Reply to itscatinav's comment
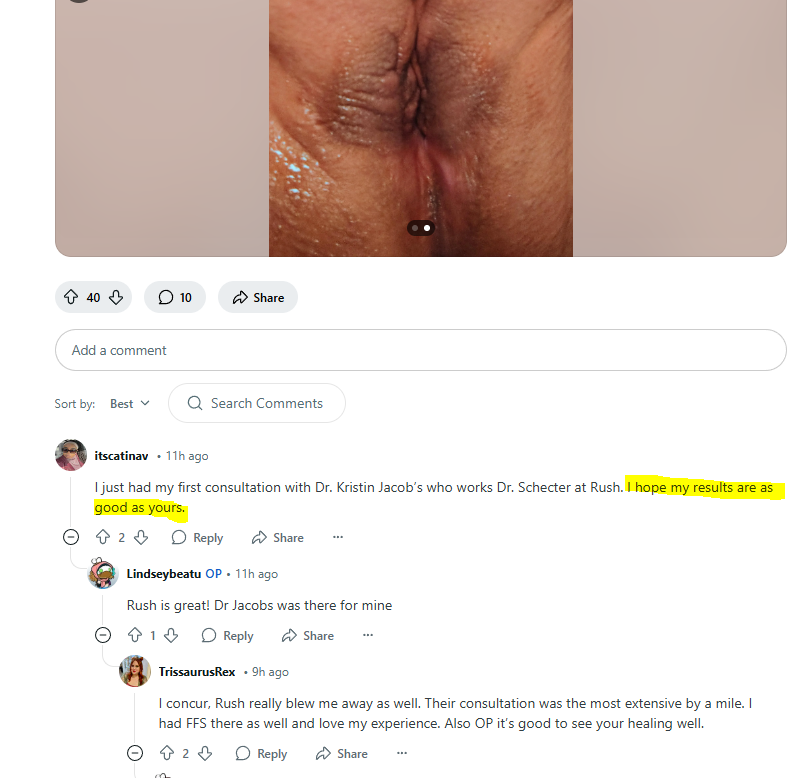The height and width of the screenshot is (778, 807). [198, 537]
